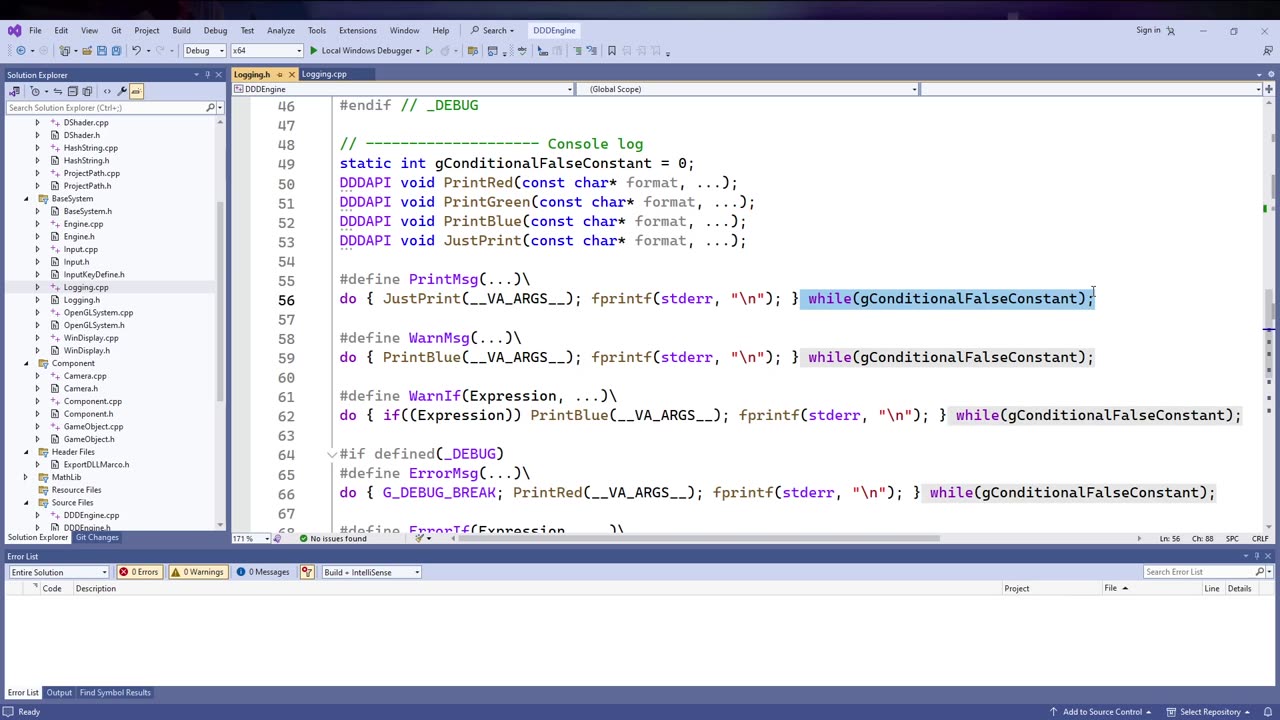Close the Logging.h tab

[292, 74]
